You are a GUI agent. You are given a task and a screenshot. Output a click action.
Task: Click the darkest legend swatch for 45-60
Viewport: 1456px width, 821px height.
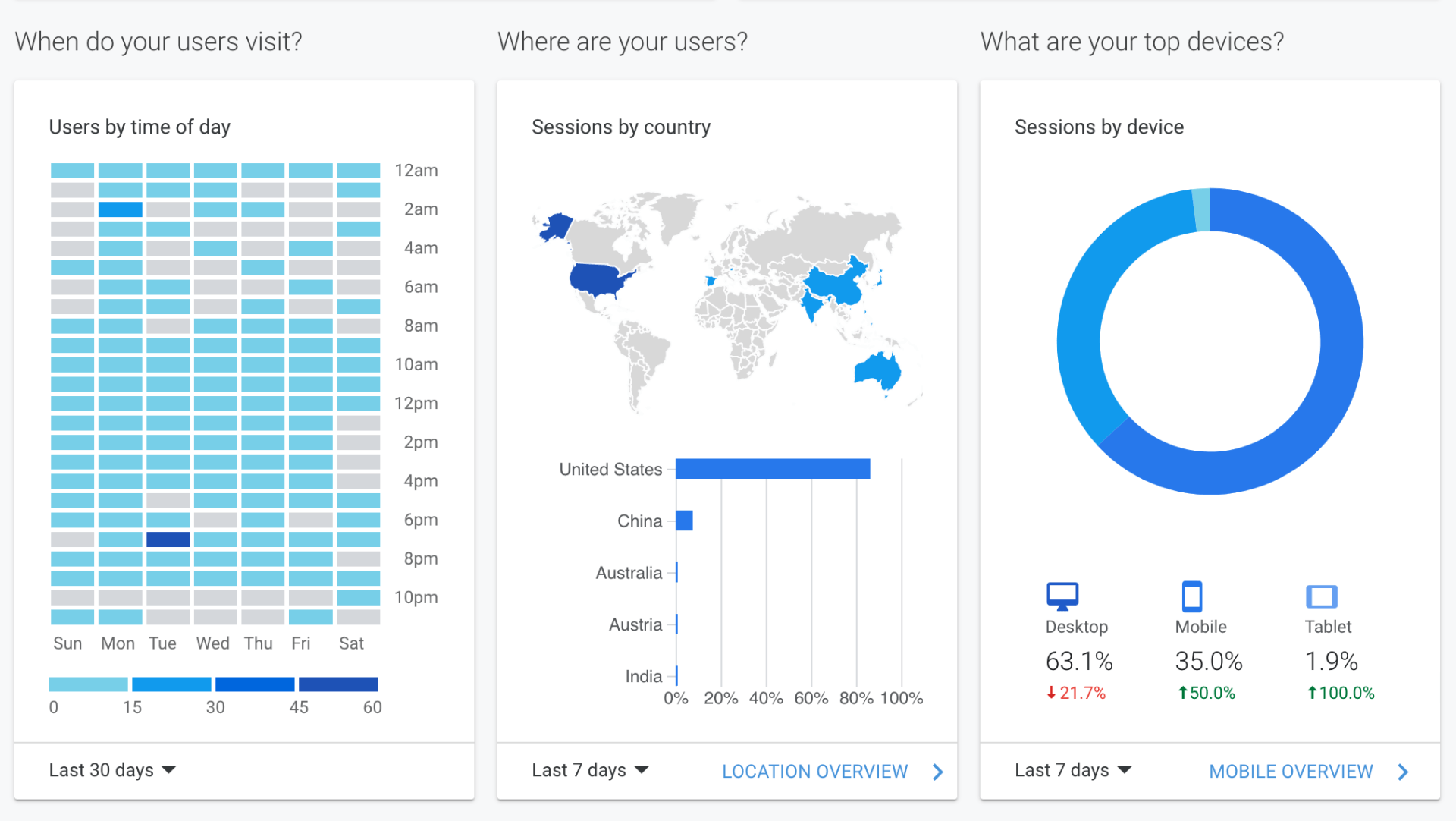pos(338,684)
